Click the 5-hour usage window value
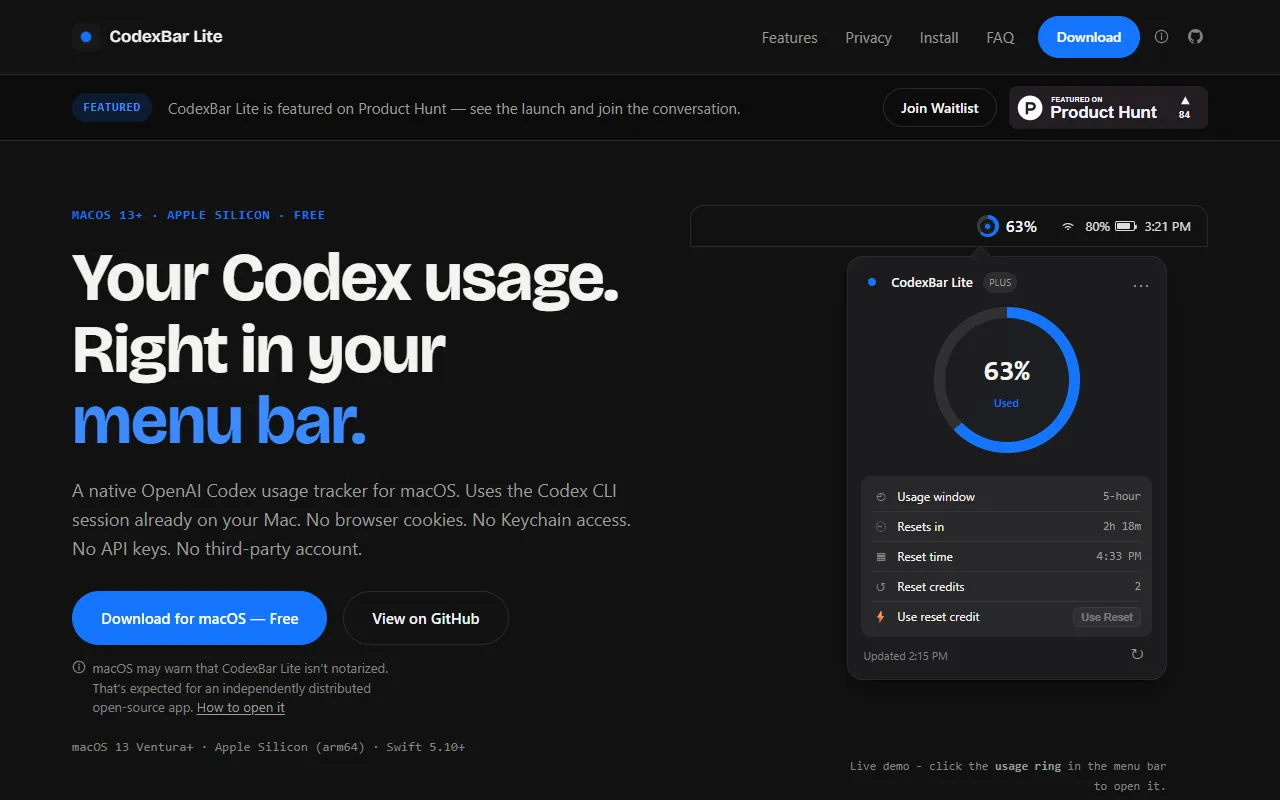This screenshot has height=800, width=1280. (x=1122, y=496)
